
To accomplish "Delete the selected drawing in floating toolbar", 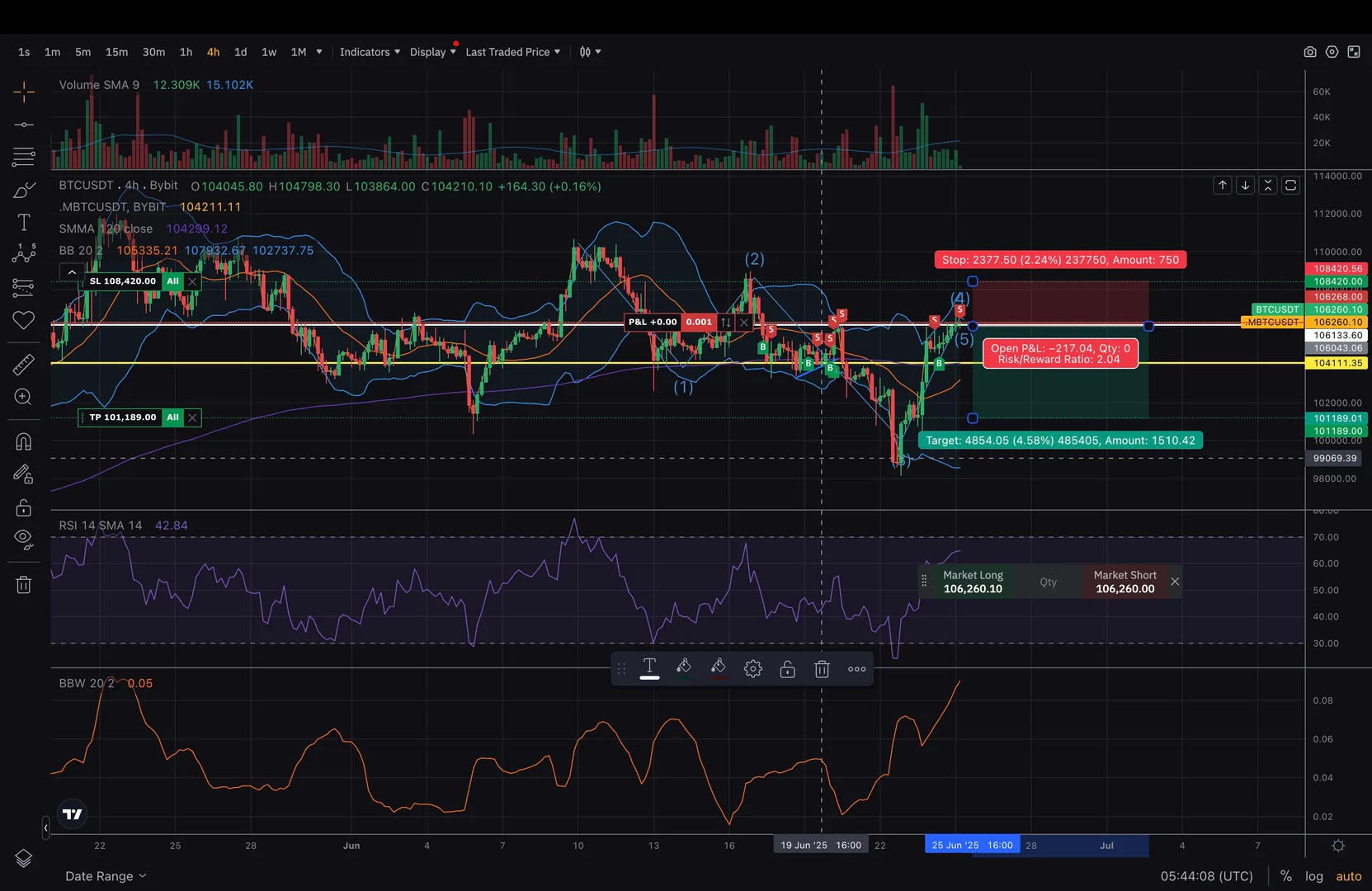I will [x=822, y=669].
